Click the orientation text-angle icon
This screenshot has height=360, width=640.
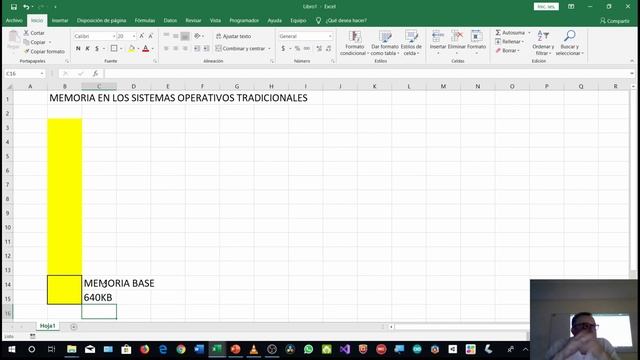[x=198, y=36]
